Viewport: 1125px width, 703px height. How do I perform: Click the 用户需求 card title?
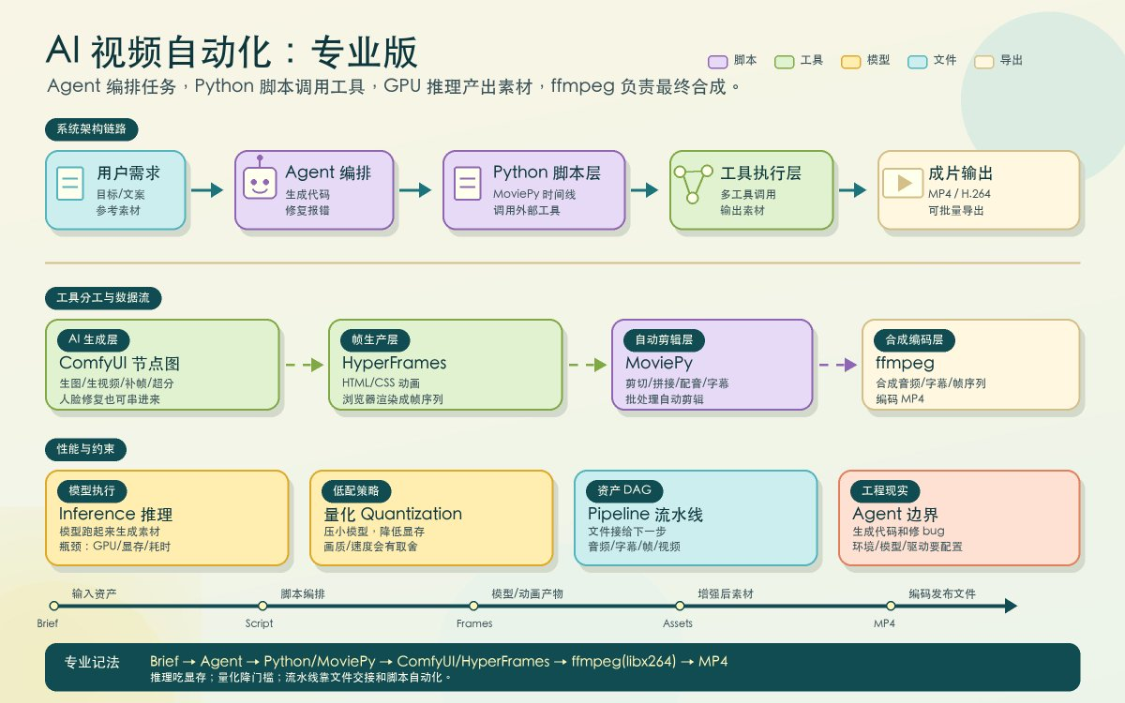click(128, 173)
